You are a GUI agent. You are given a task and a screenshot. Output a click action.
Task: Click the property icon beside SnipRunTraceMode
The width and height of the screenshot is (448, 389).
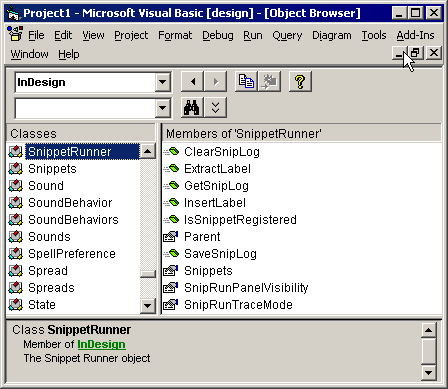point(171,305)
